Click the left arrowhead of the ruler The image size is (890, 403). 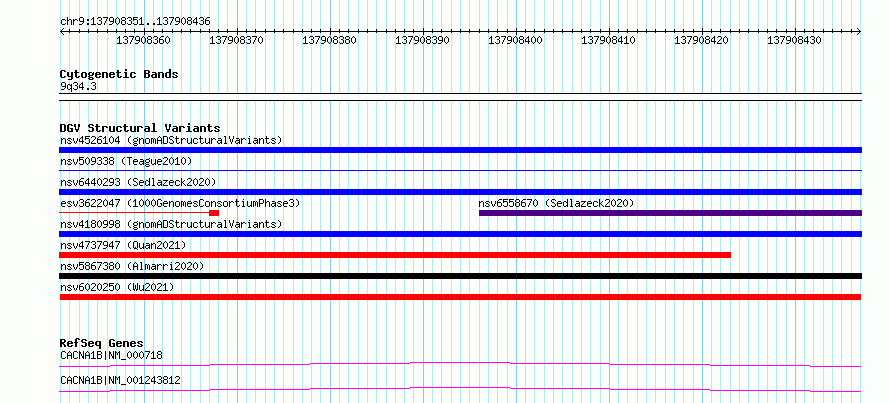coord(62,32)
